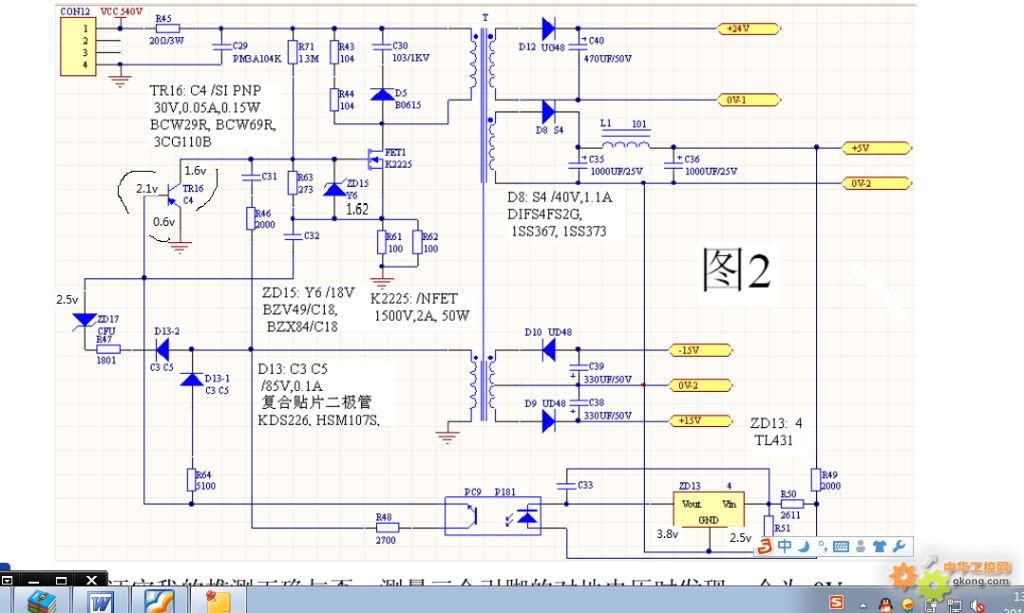1024x613 pixels.
Task: Click the "VCC 540V" label
Action: click(x=121, y=11)
